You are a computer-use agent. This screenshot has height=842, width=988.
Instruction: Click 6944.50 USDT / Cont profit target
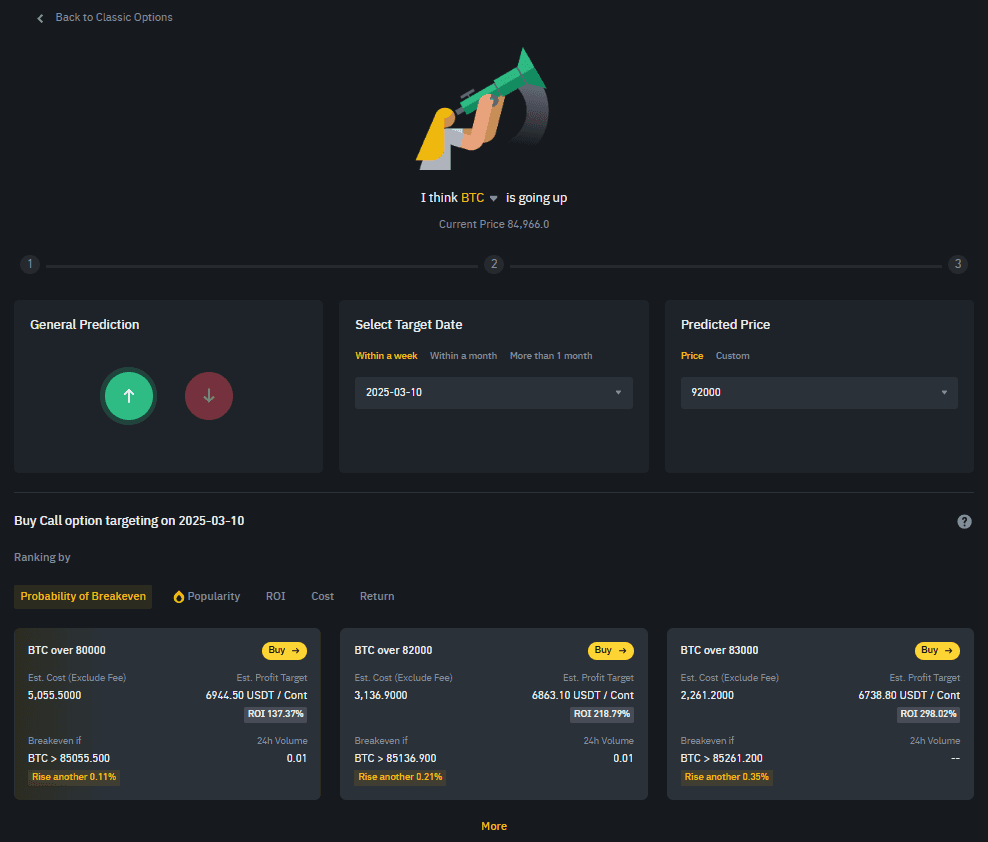(256, 695)
